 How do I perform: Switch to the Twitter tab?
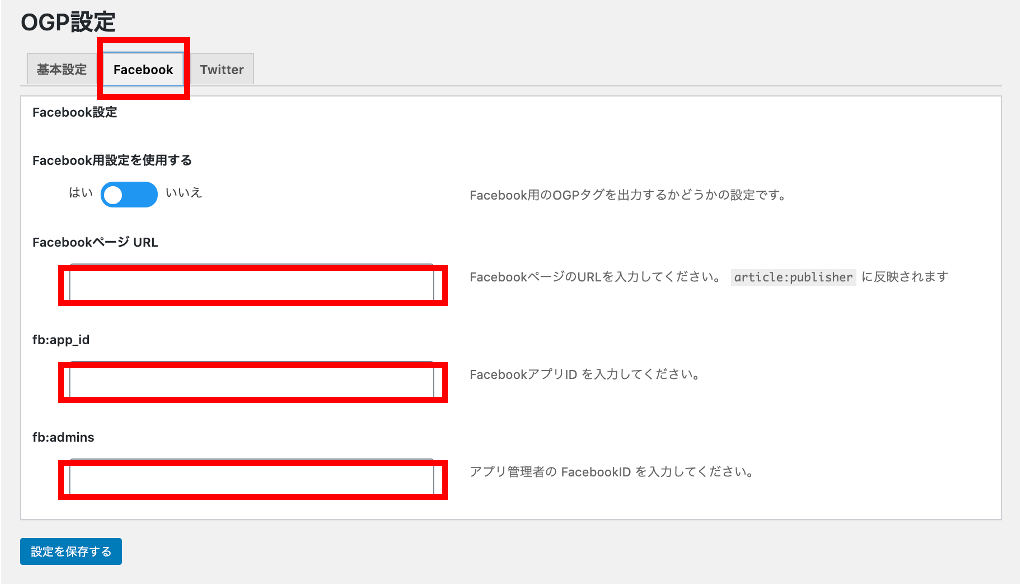pos(221,69)
